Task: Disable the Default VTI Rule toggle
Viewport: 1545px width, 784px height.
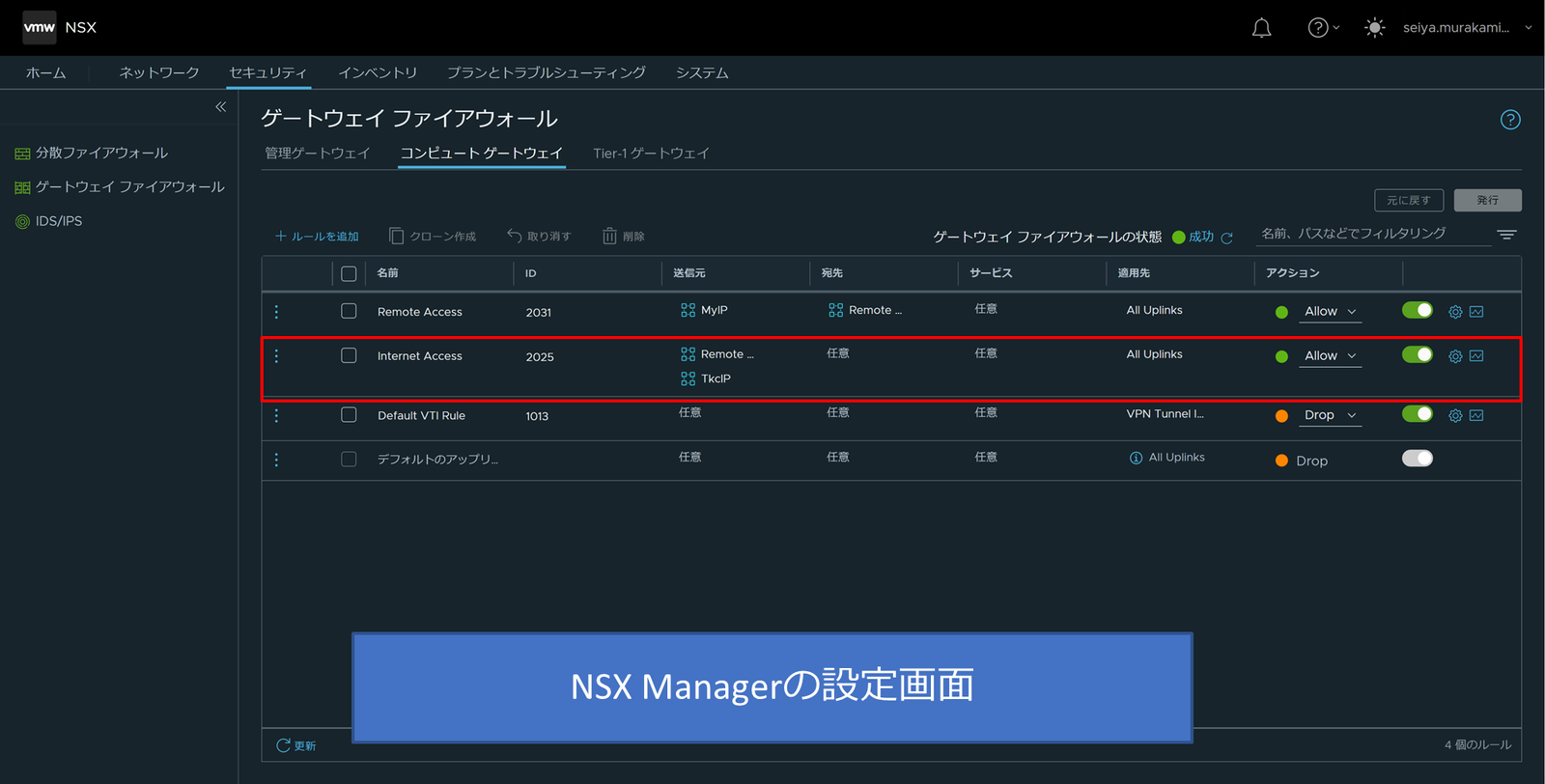Action: click(x=1418, y=413)
